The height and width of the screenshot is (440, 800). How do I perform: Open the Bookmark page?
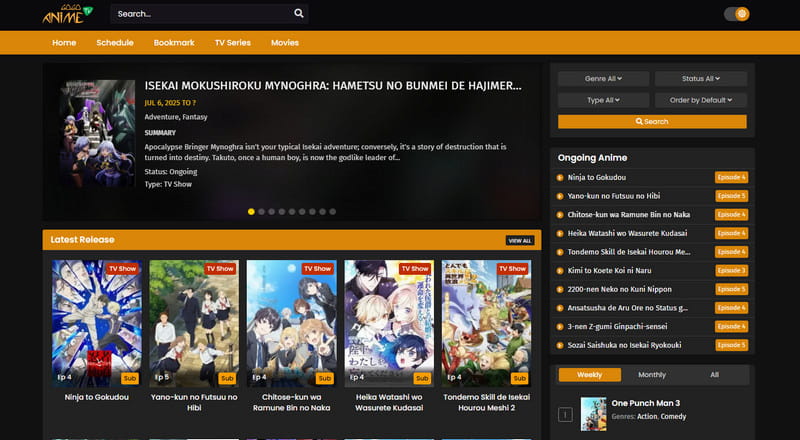174,43
